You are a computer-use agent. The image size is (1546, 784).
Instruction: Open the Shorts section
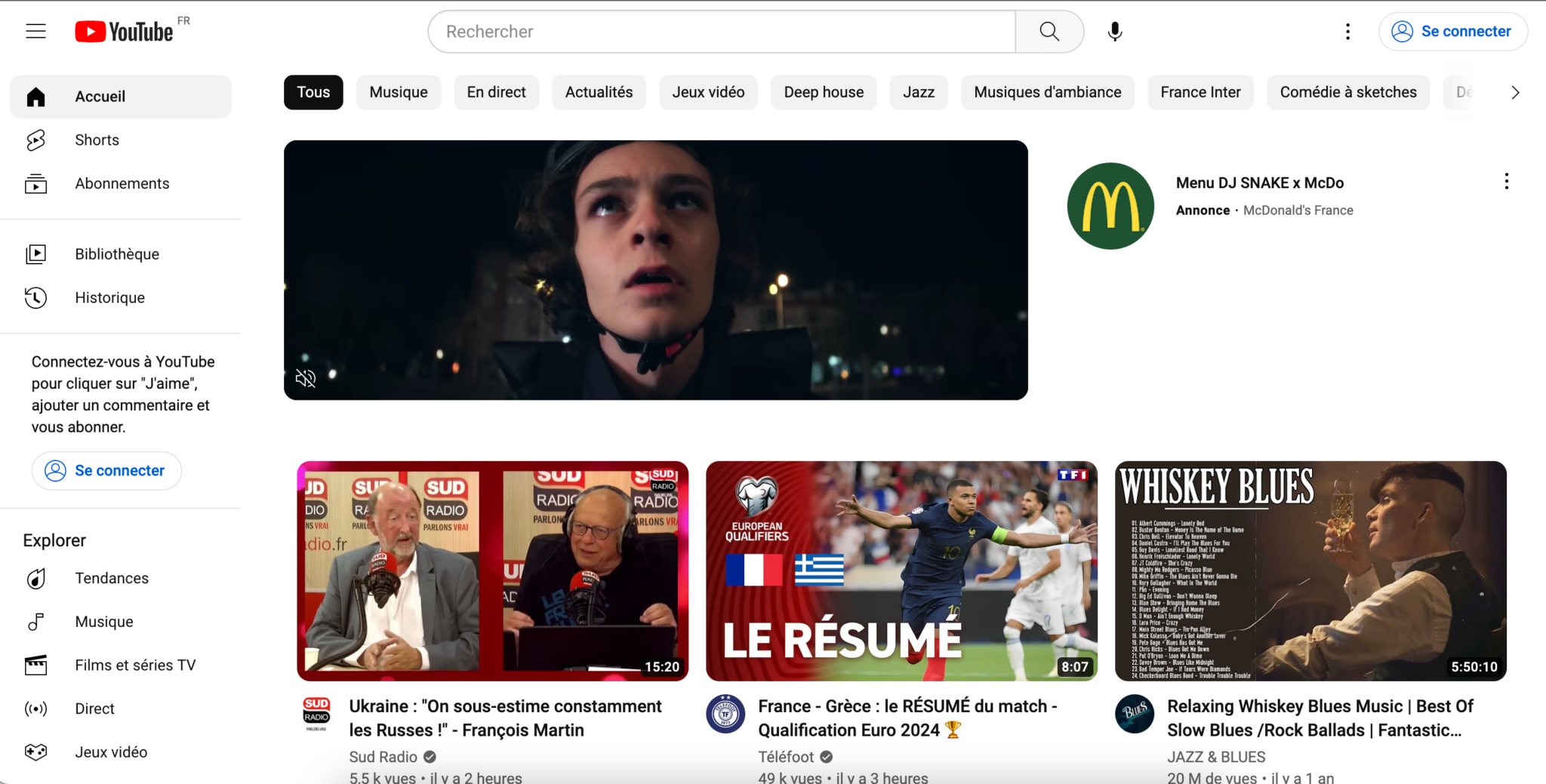96,140
